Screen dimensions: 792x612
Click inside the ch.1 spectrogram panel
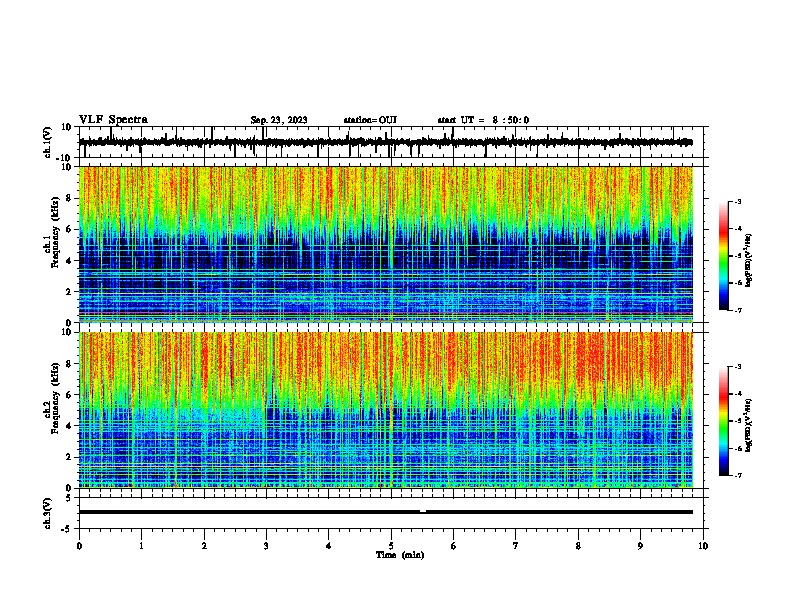[x=386, y=244]
